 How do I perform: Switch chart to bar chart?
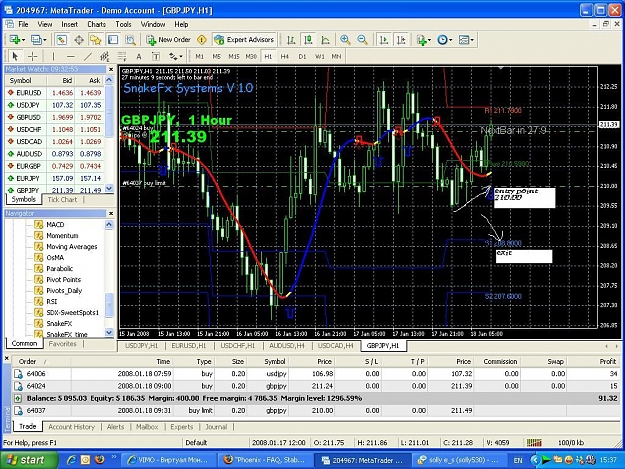pos(291,40)
